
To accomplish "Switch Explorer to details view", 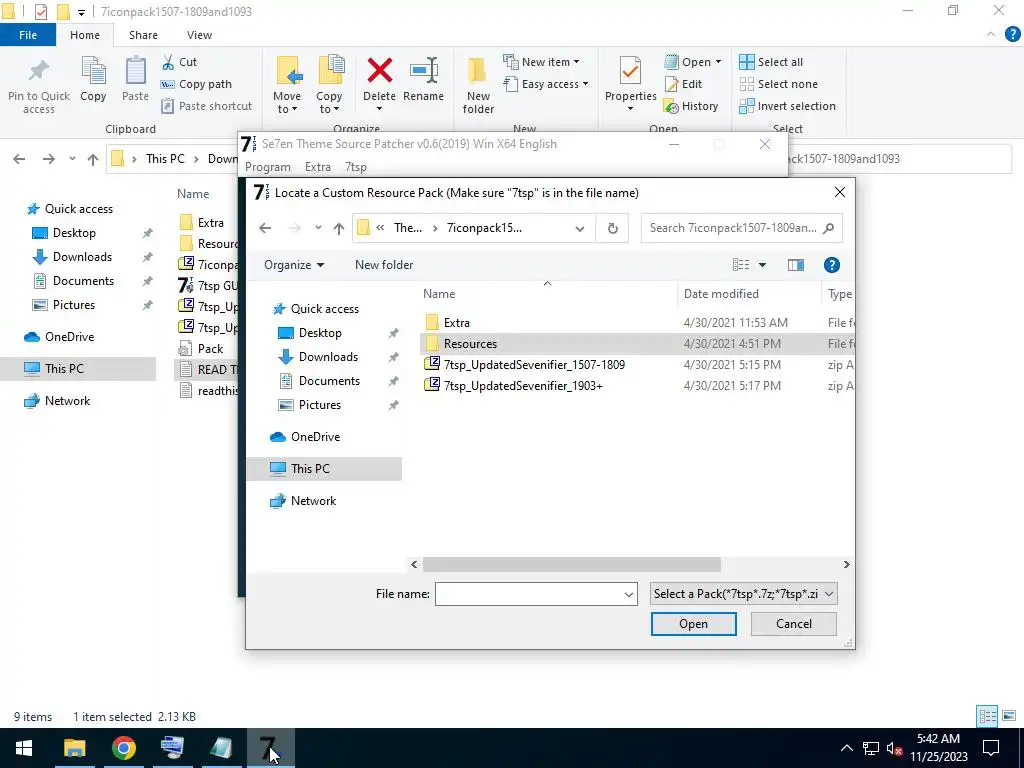I will coord(987,716).
